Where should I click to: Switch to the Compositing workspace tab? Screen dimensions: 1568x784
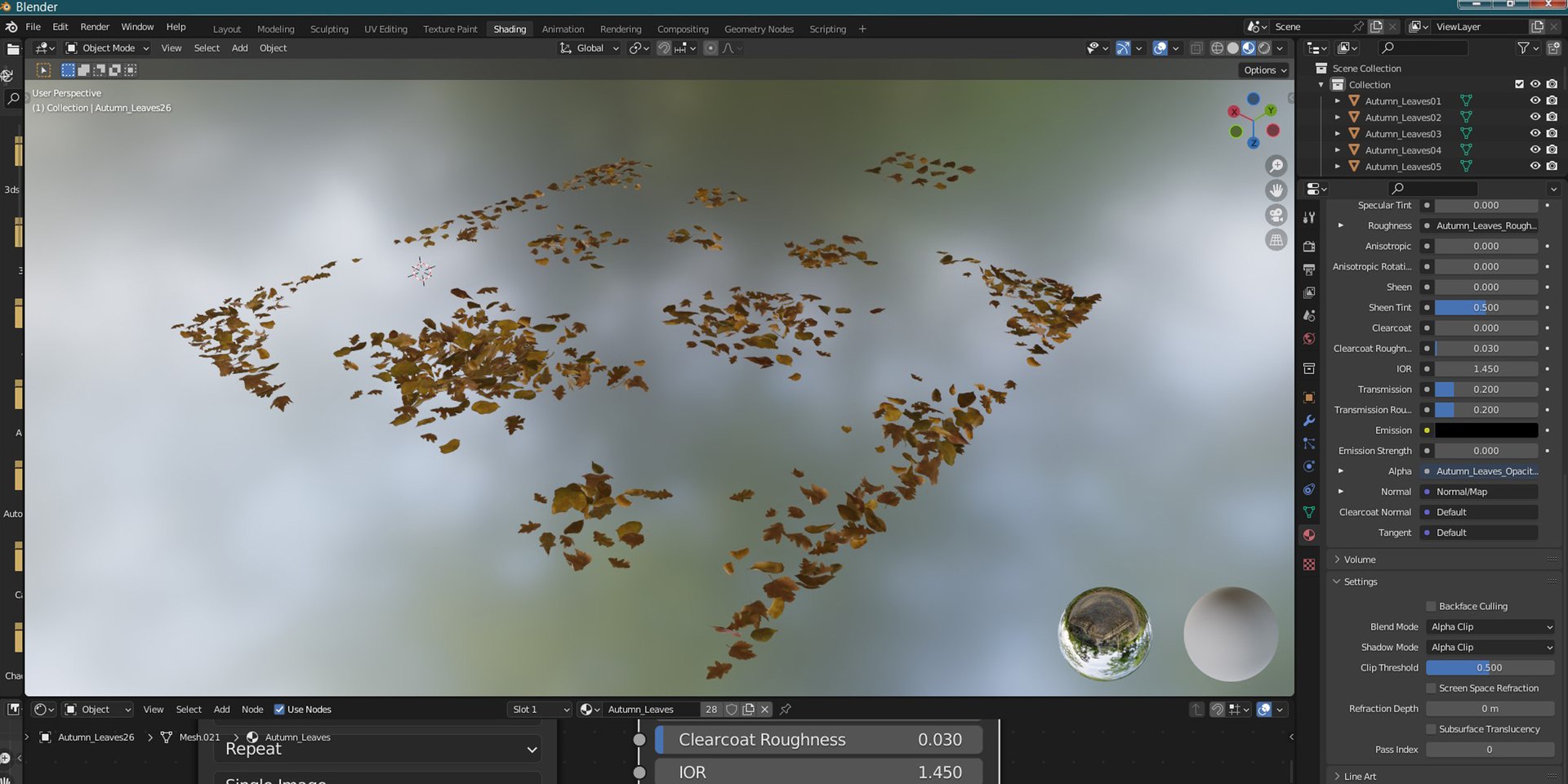pos(683,29)
